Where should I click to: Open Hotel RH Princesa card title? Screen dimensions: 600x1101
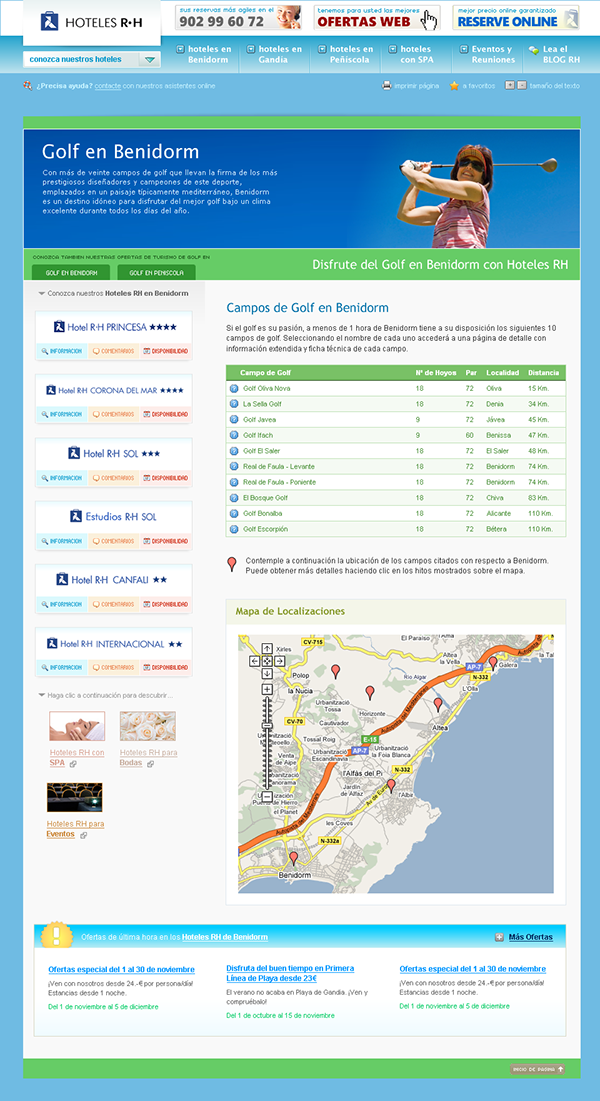(115, 327)
